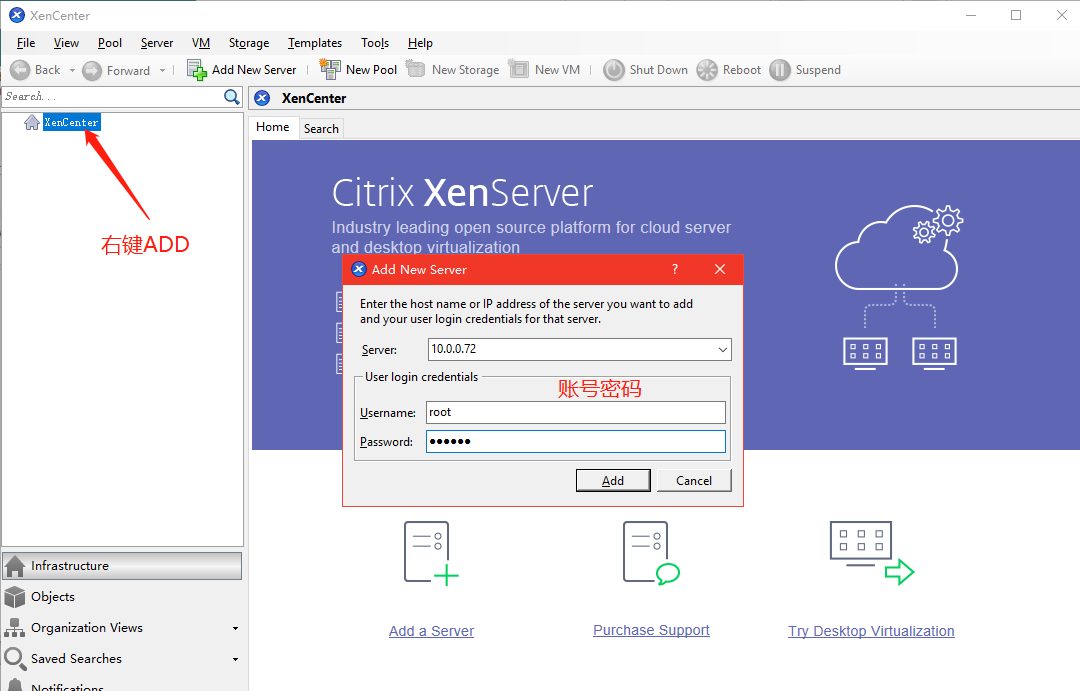This screenshot has height=691, width=1080.
Task: Maximize the XenCenter window
Action: pos(1016,15)
